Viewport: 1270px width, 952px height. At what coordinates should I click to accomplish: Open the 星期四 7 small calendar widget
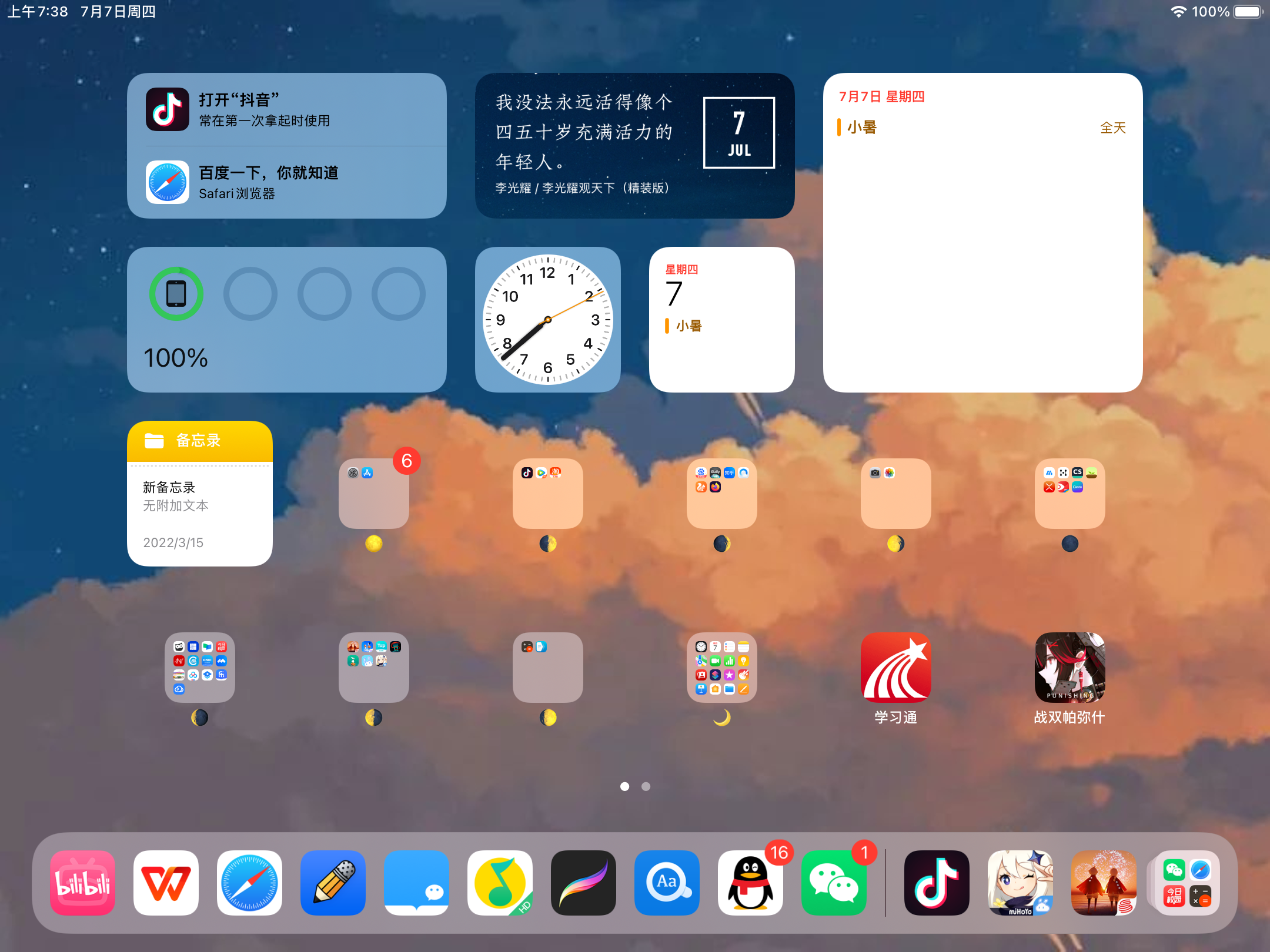coord(722,320)
